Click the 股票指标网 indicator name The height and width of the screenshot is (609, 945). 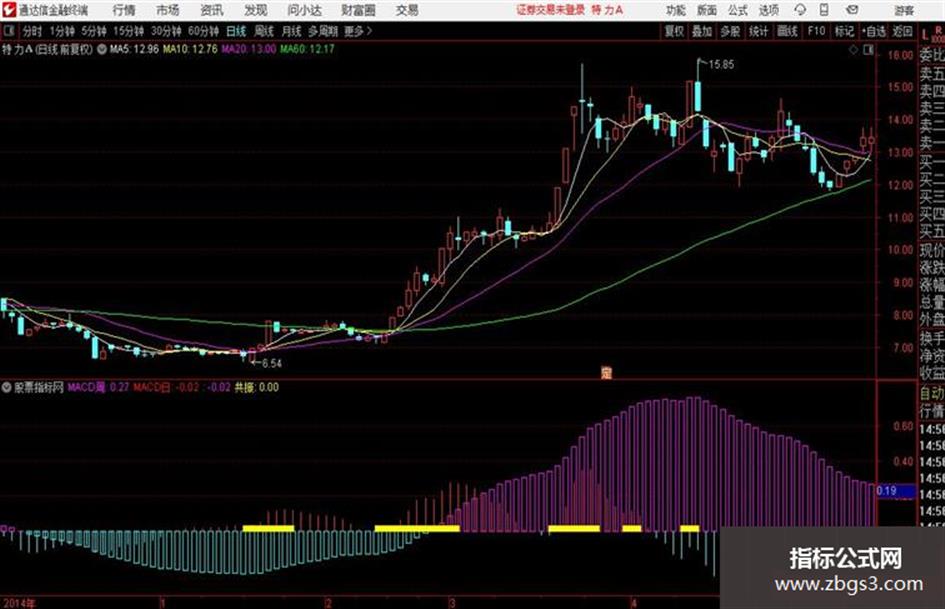tap(39, 387)
